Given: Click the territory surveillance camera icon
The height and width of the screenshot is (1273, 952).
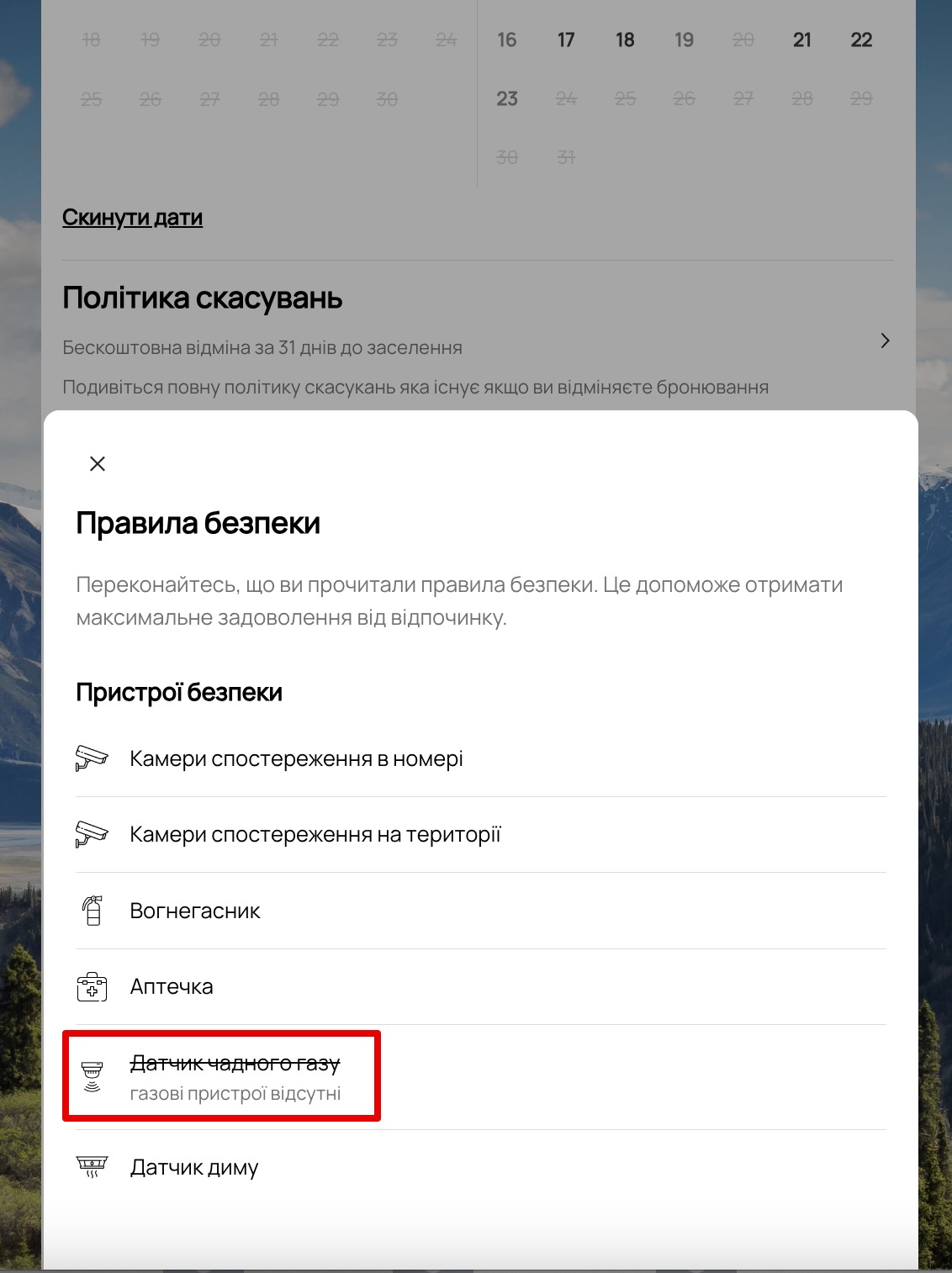Looking at the screenshot, I should (x=92, y=834).
